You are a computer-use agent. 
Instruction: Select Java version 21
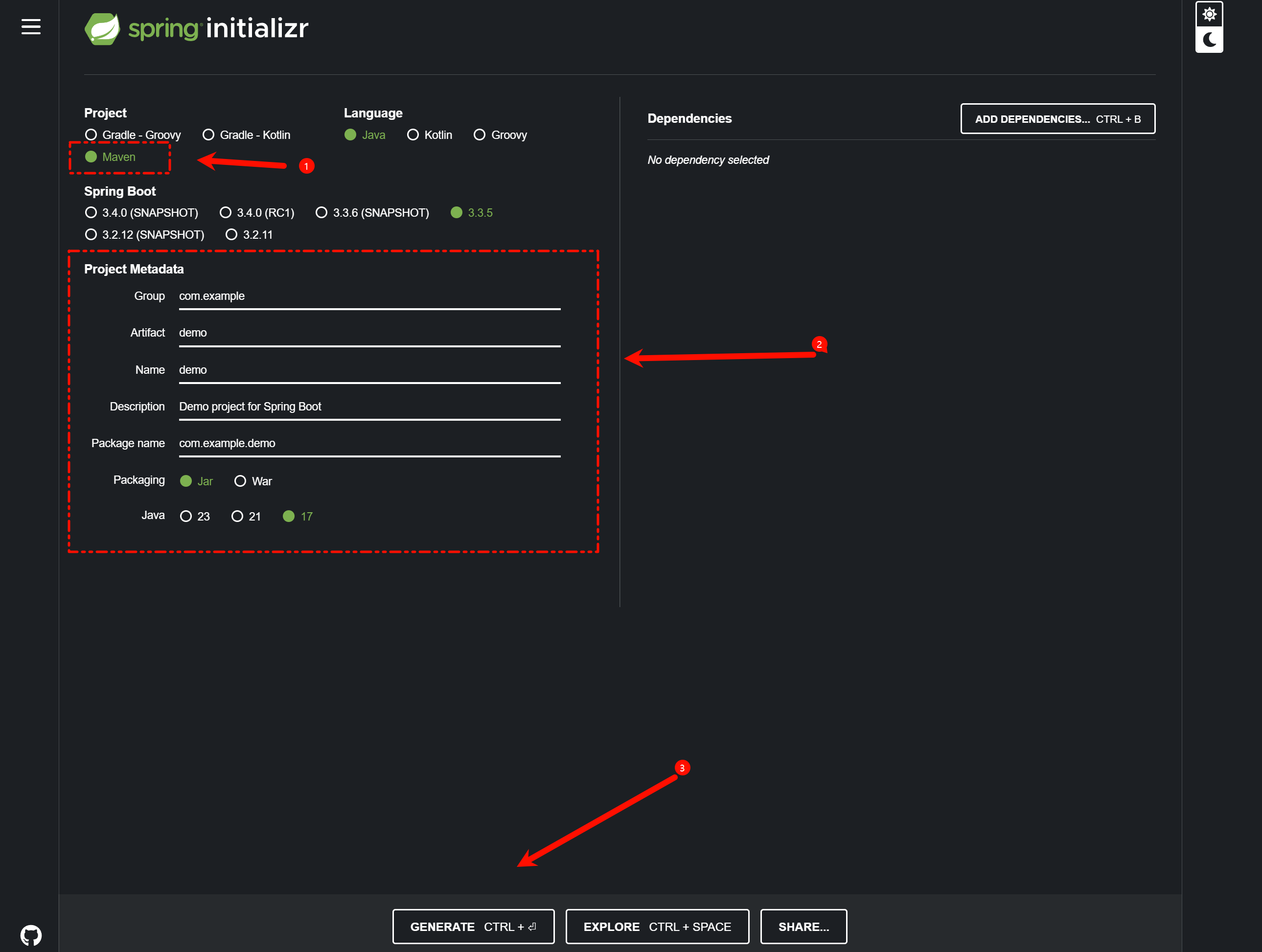[x=246, y=516]
